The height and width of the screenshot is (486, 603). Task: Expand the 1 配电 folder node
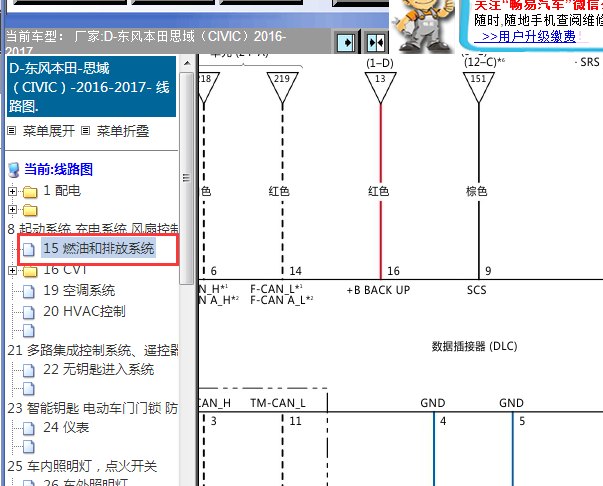[x=12, y=191]
